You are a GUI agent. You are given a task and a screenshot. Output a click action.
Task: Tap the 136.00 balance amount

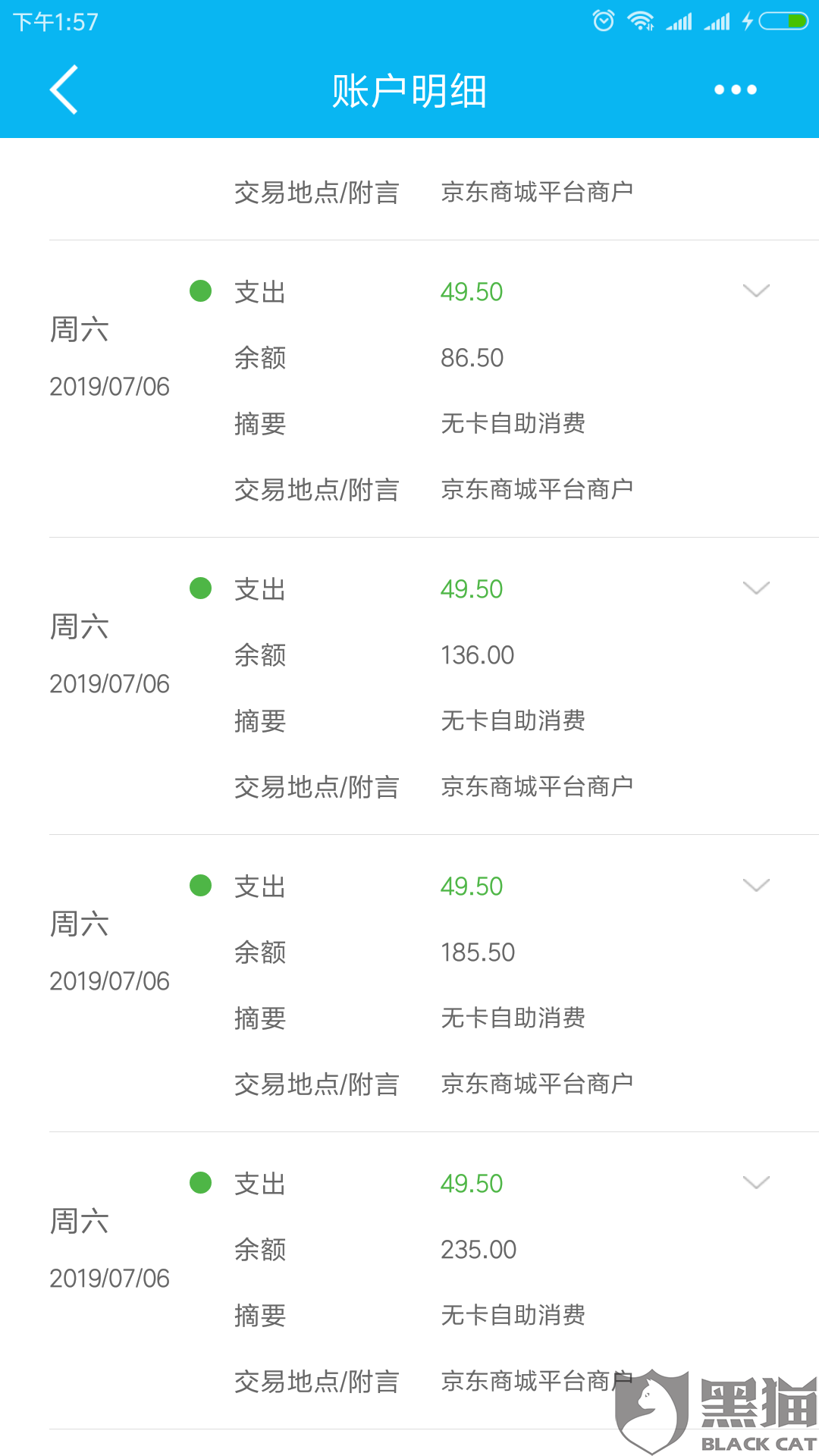point(477,654)
